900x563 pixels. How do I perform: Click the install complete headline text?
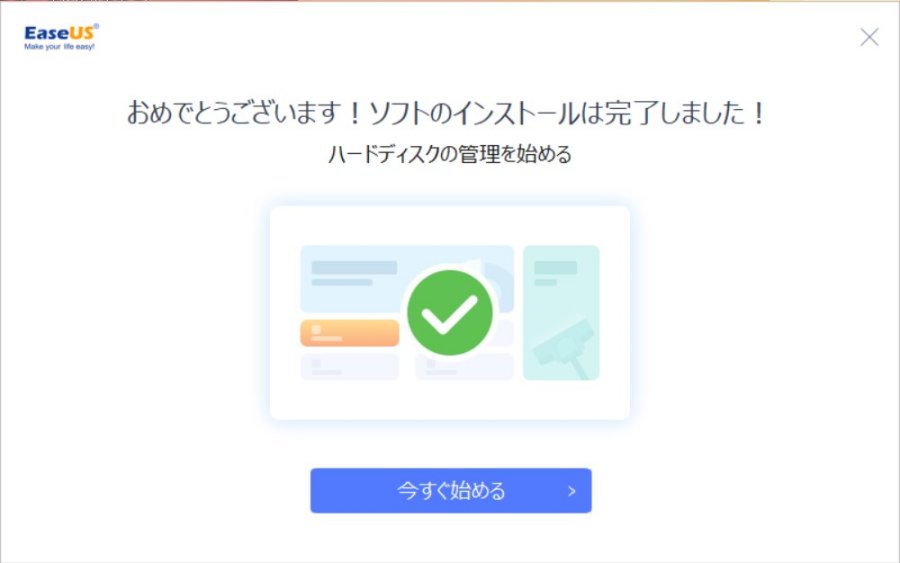[446, 112]
